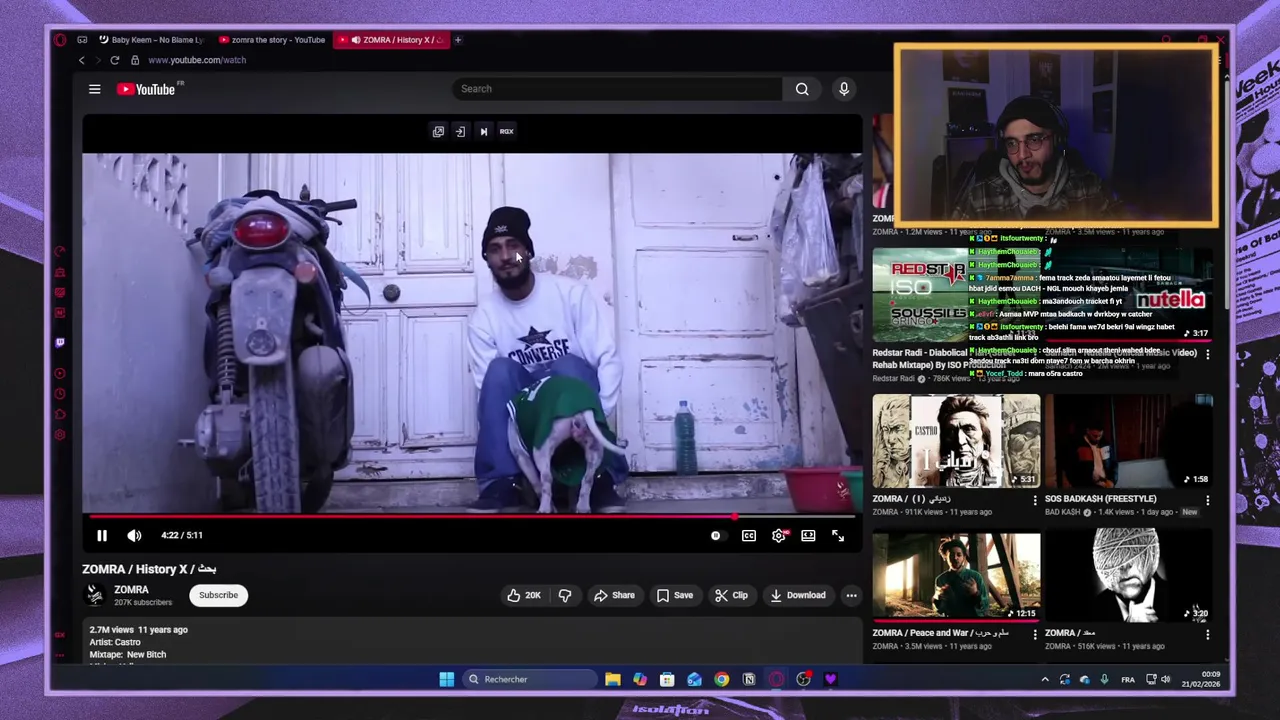1280x720 pixels.
Task: Pause the video playback
Action: pos(102,536)
